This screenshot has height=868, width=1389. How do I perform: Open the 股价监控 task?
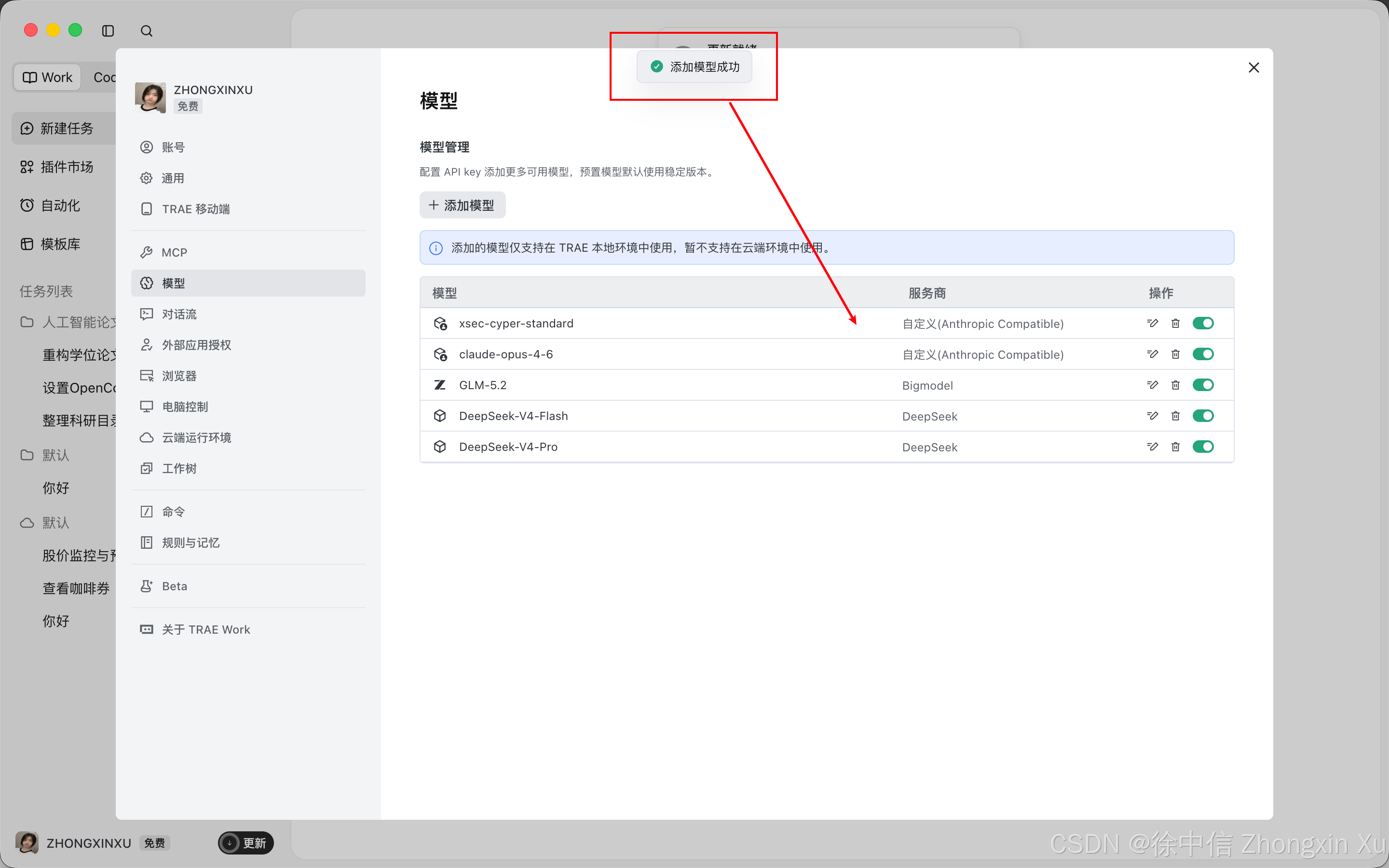tap(79, 555)
